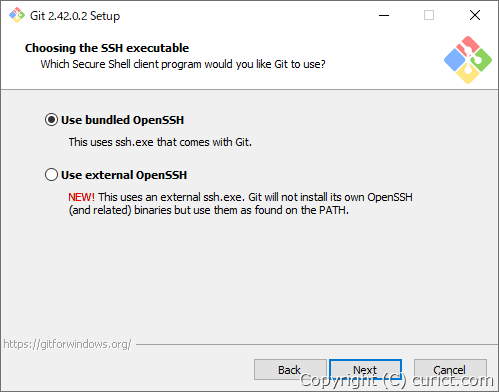Click the large Git logo in header
Screen dimensions: 499x392
tap(468, 60)
